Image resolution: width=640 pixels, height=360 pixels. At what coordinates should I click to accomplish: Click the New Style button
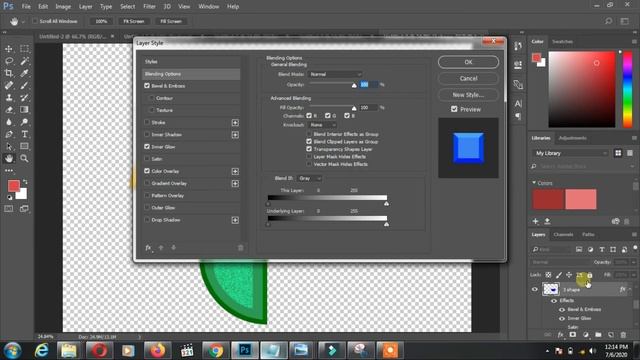[468, 95]
